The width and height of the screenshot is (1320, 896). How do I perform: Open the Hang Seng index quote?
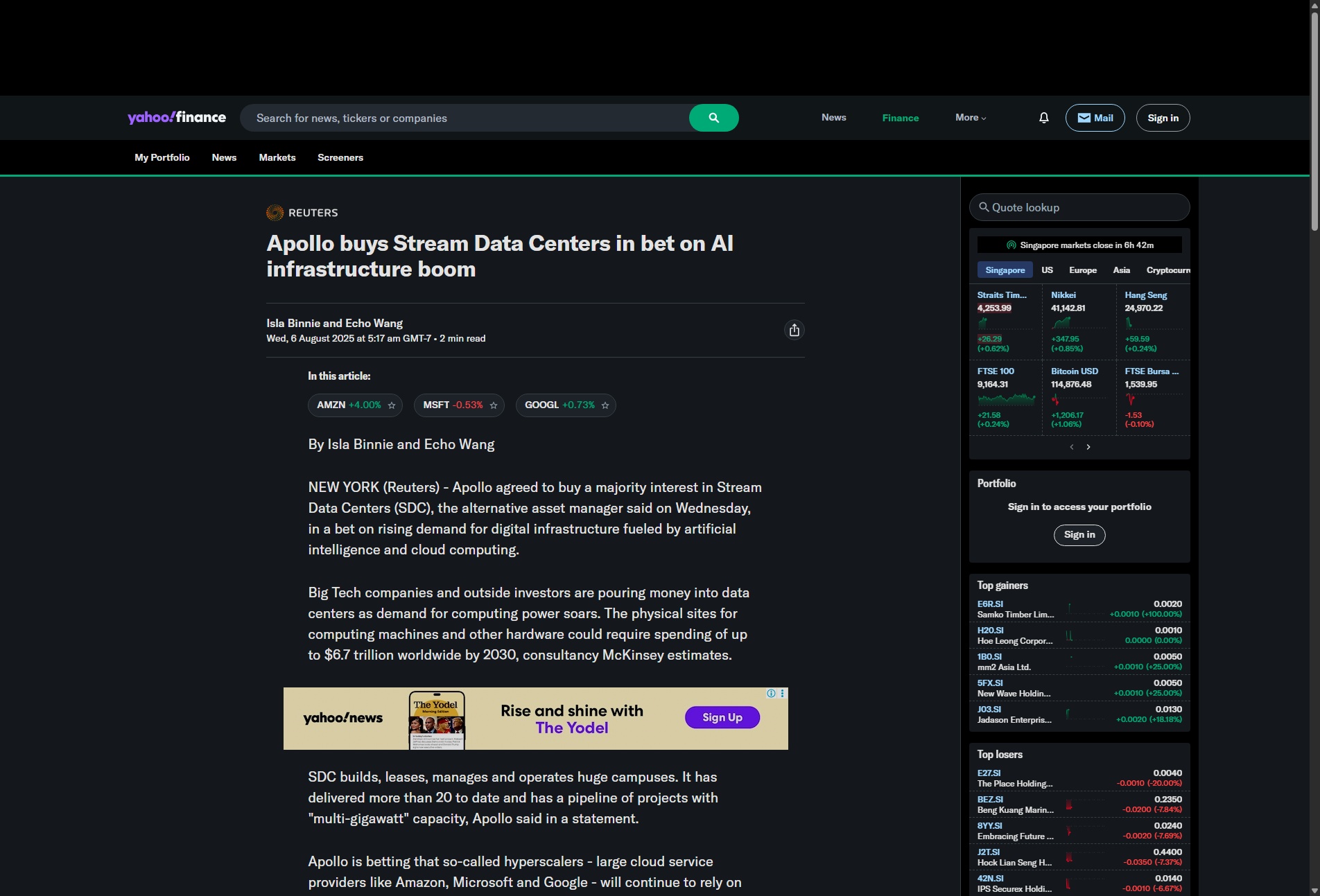(x=1145, y=295)
